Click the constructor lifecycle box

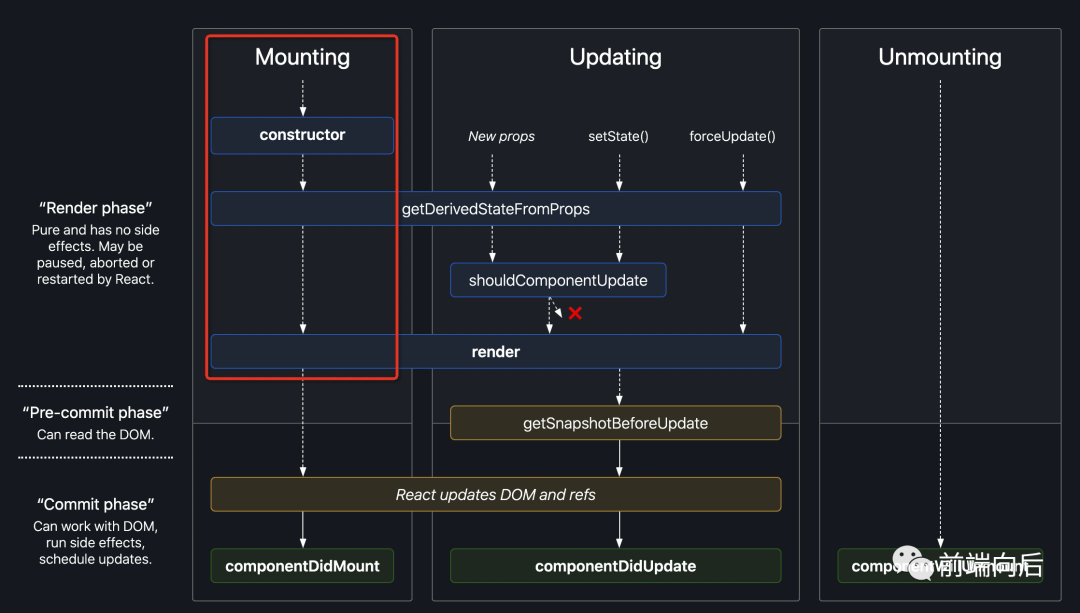(302, 136)
